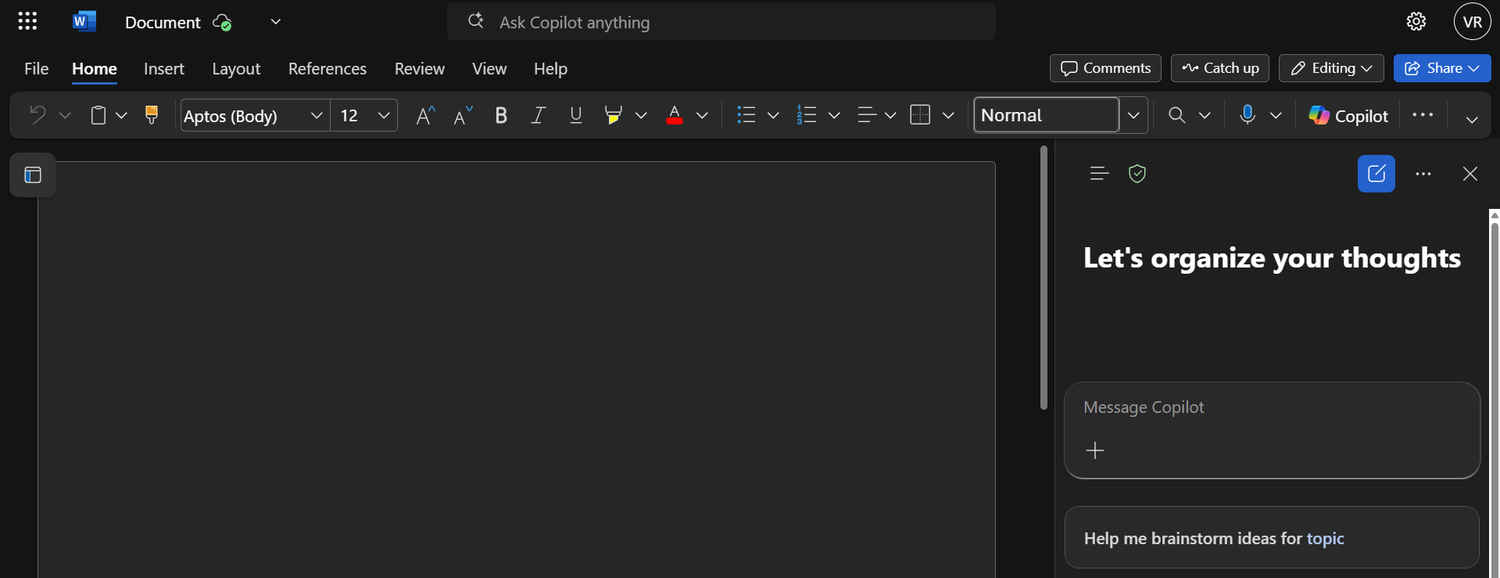Open the Comments button
This screenshot has width=1500, height=578.
(x=1105, y=68)
